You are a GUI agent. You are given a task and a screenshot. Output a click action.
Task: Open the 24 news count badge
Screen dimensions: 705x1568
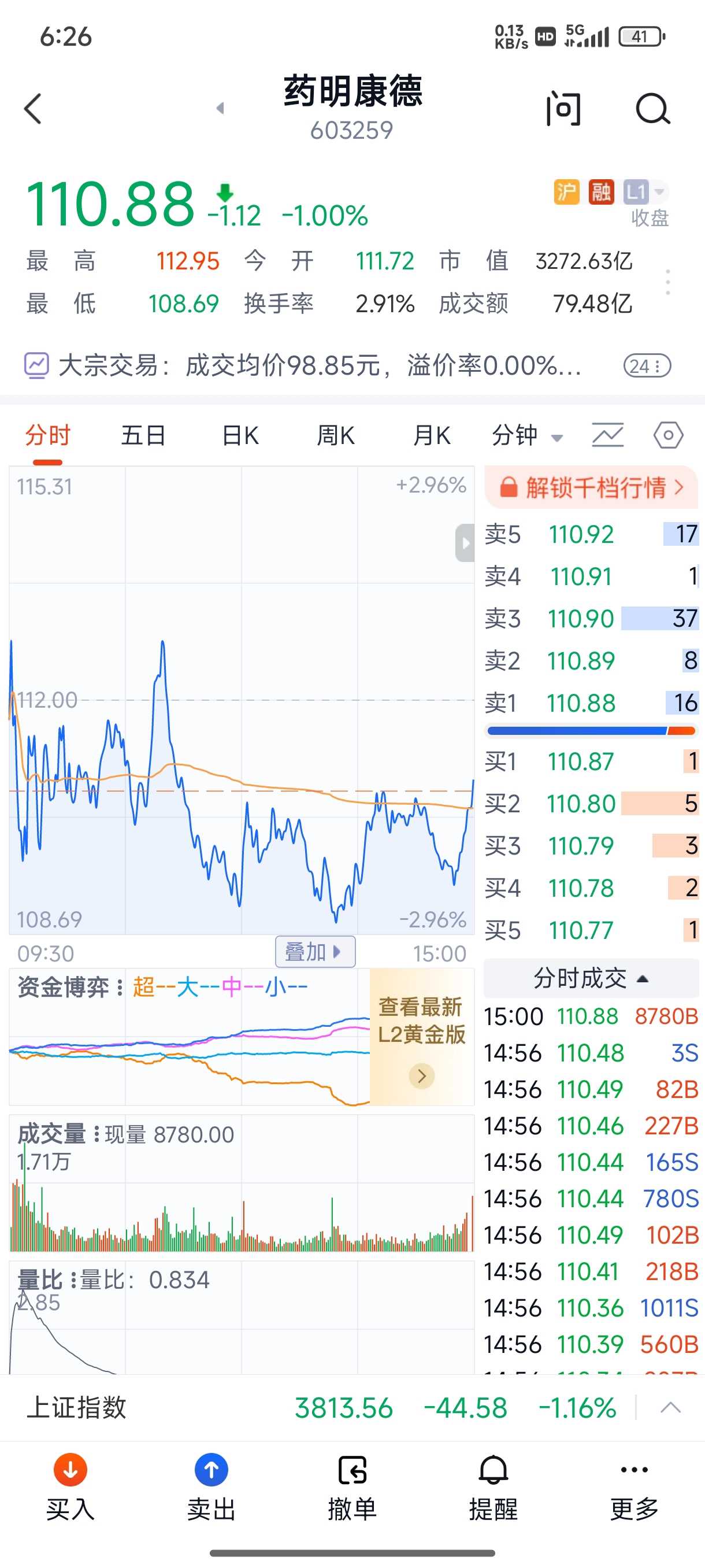pyautogui.click(x=647, y=366)
